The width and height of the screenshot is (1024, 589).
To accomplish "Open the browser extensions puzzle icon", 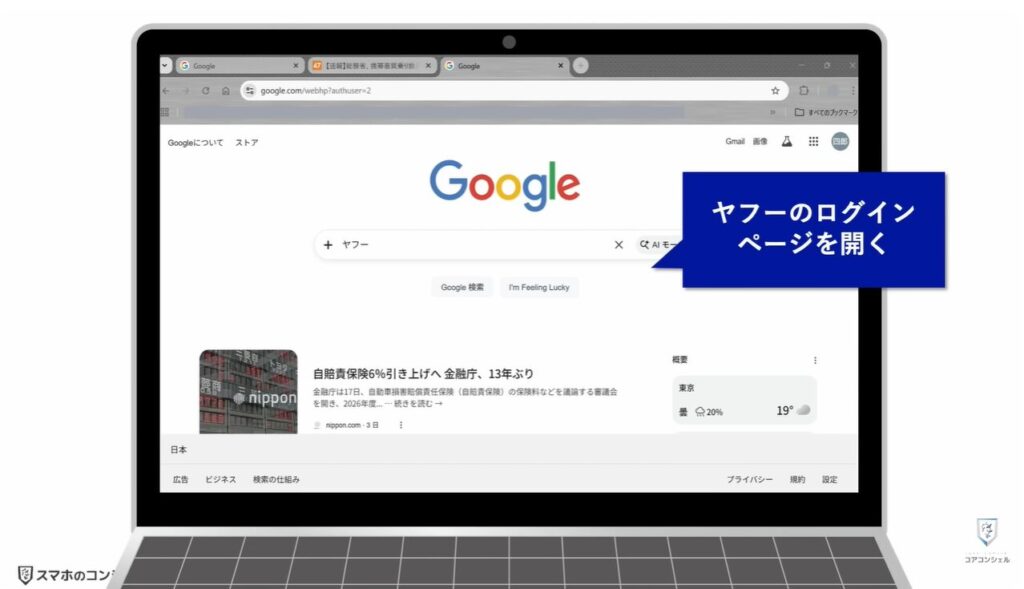I will point(804,90).
